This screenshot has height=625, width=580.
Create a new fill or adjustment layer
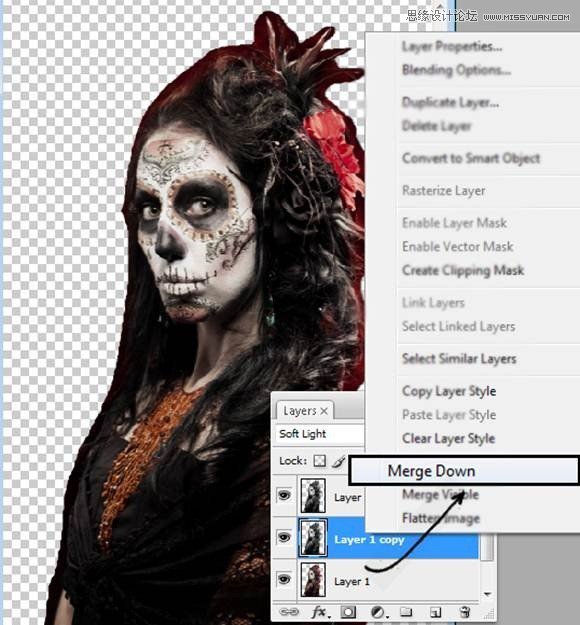click(378, 612)
